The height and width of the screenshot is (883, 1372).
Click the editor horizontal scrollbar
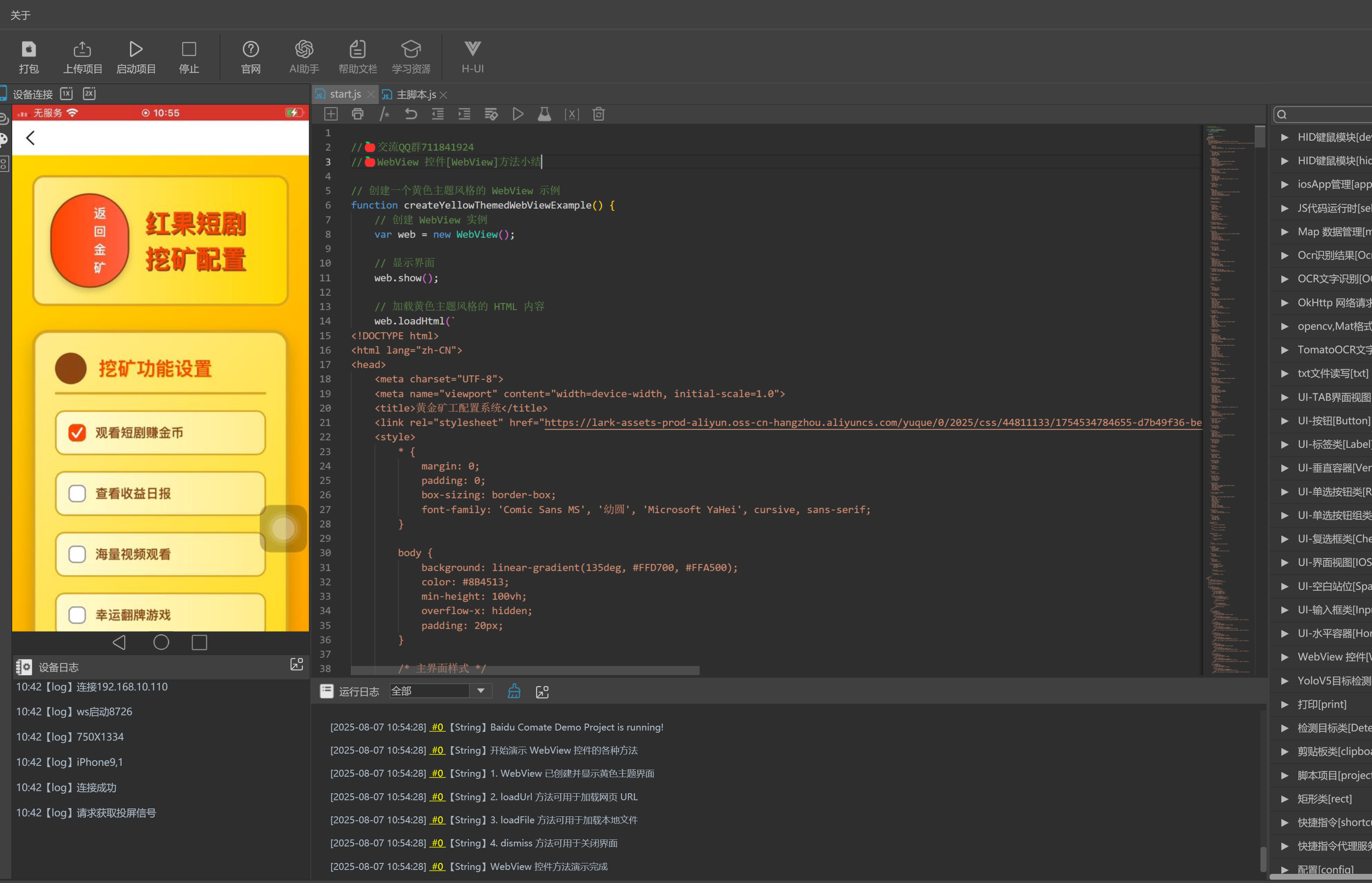(x=525, y=670)
